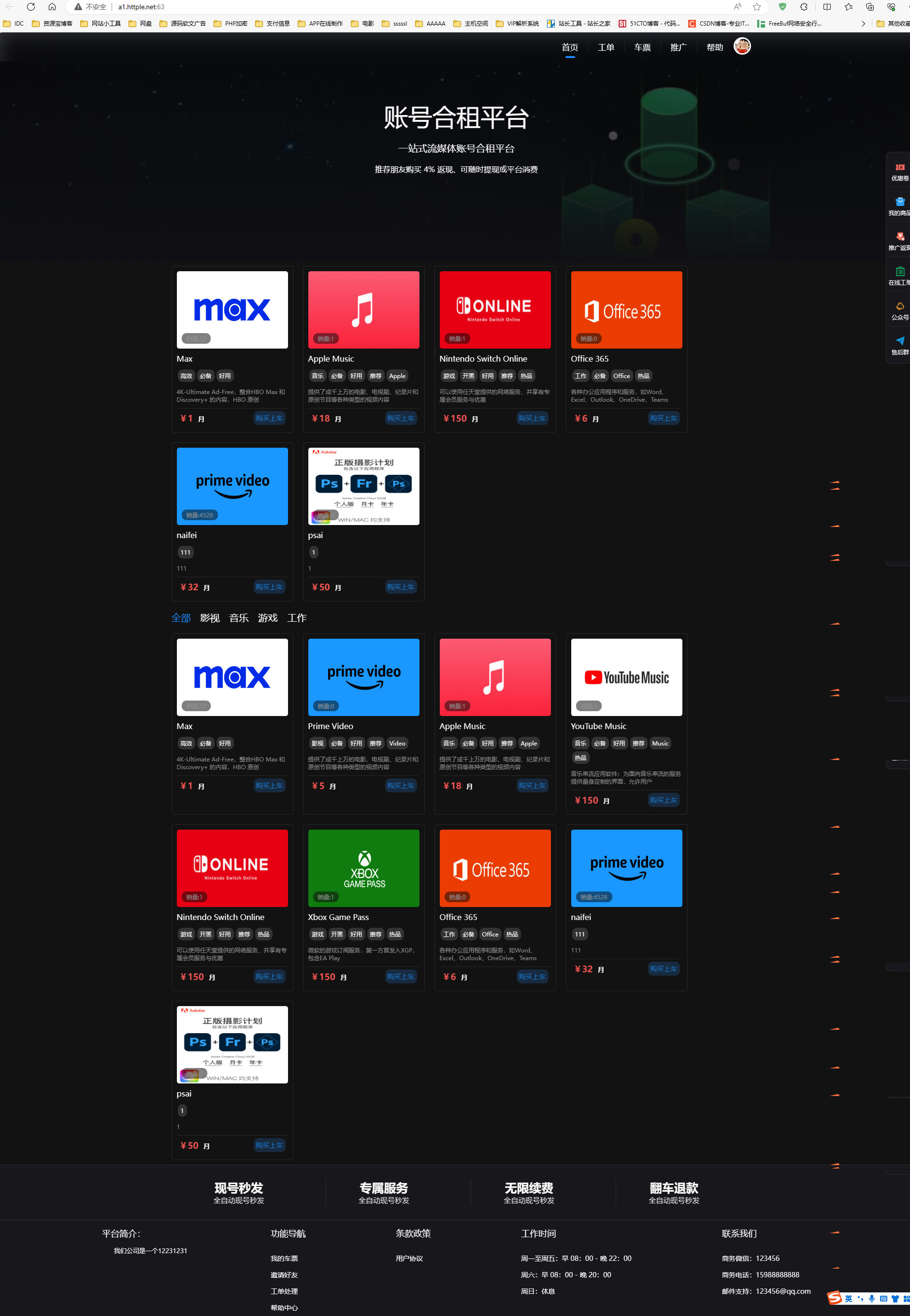
Task: Open the browser extensions puzzle icon
Action: [x=803, y=7]
